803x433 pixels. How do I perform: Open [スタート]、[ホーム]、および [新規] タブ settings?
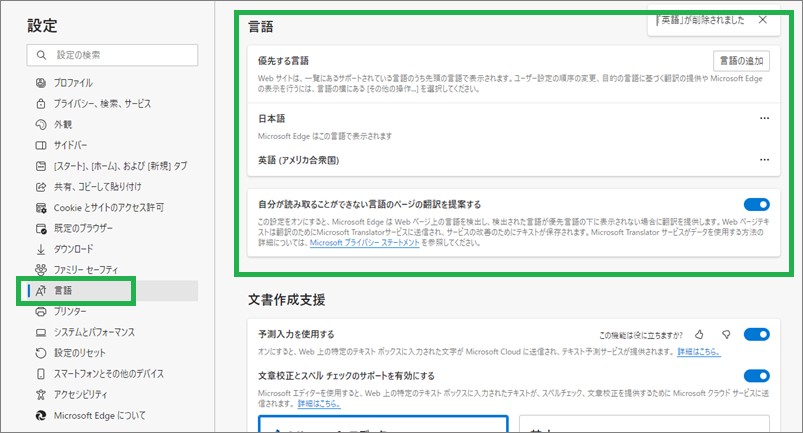(x=120, y=166)
